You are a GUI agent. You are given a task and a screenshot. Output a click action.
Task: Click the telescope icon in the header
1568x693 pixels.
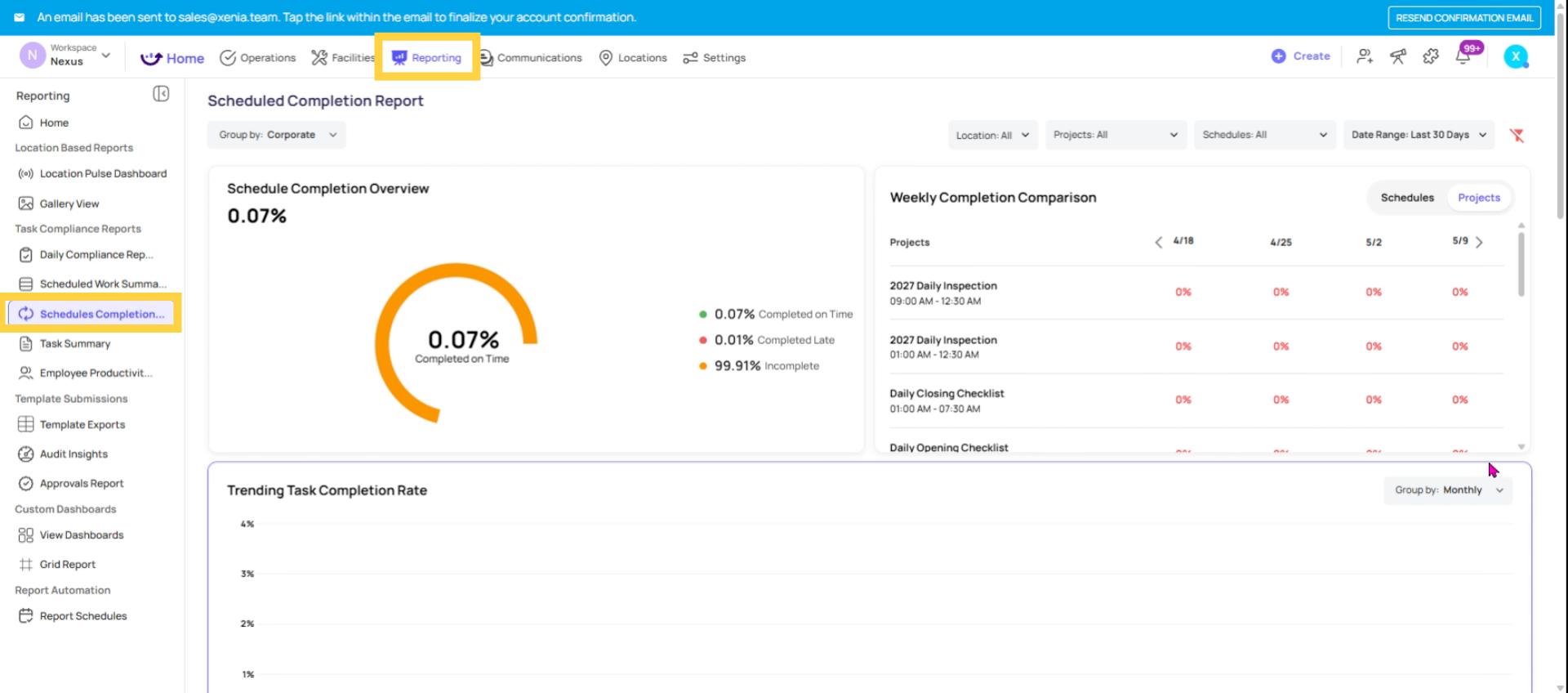click(x=1398, y=56)
